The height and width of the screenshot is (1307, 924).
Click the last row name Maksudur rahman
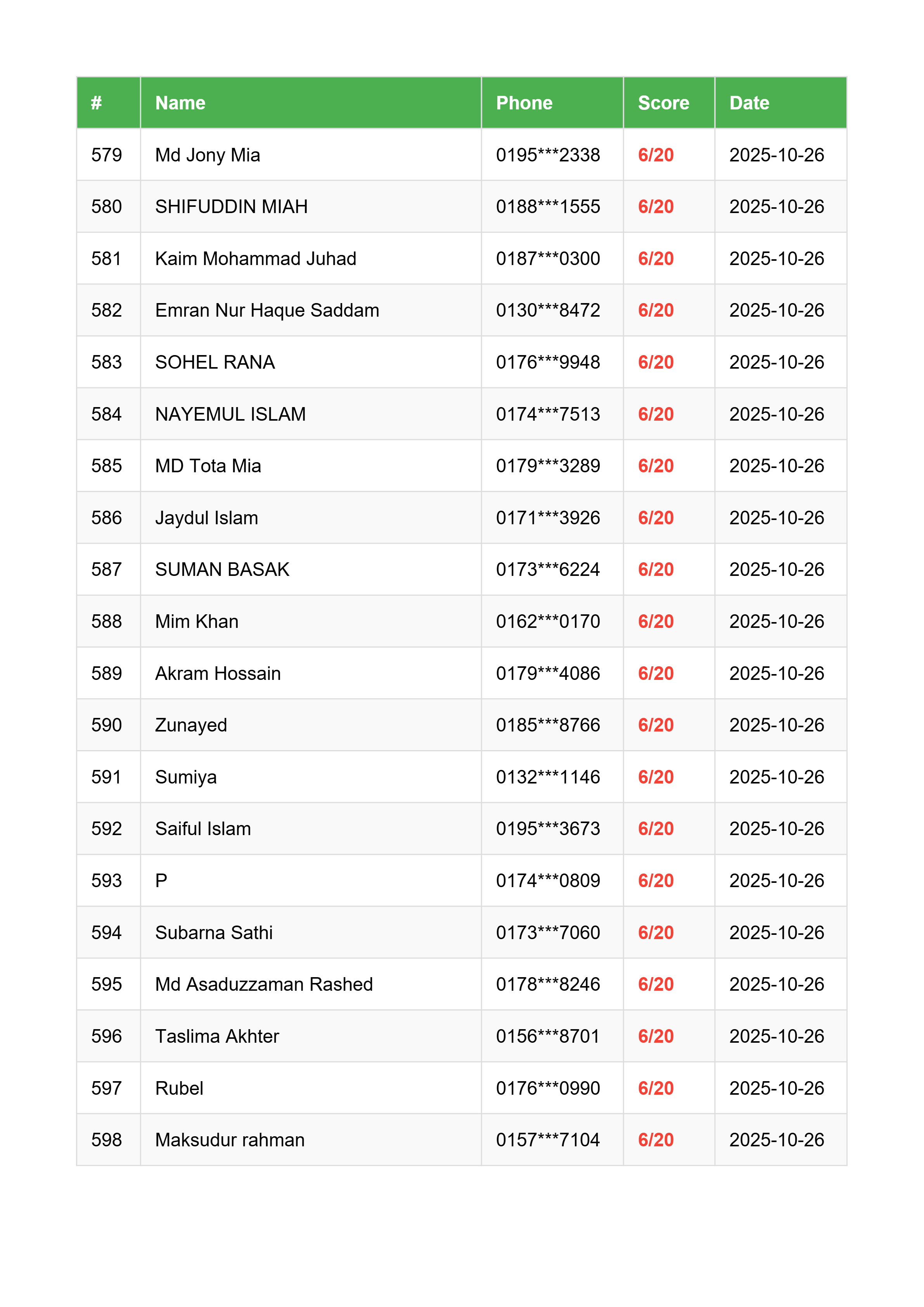[x=229, y=1140]
